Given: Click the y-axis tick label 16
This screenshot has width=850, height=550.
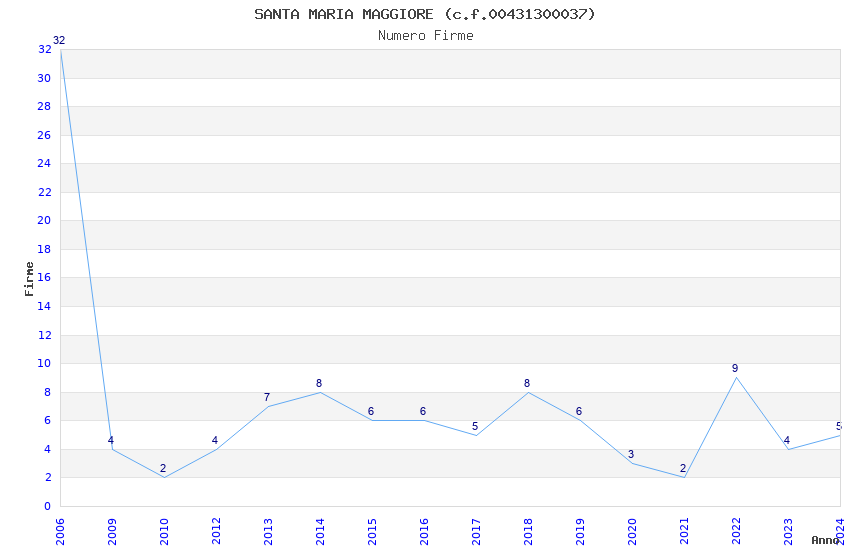Looking at the screenshot, I should (44, 277).
